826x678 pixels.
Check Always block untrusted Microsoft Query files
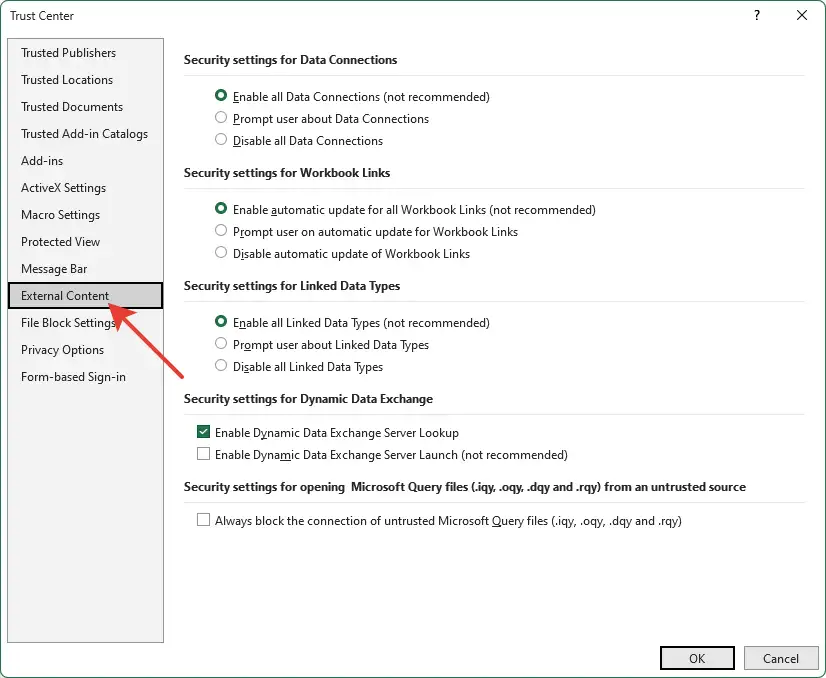point(203,520)
